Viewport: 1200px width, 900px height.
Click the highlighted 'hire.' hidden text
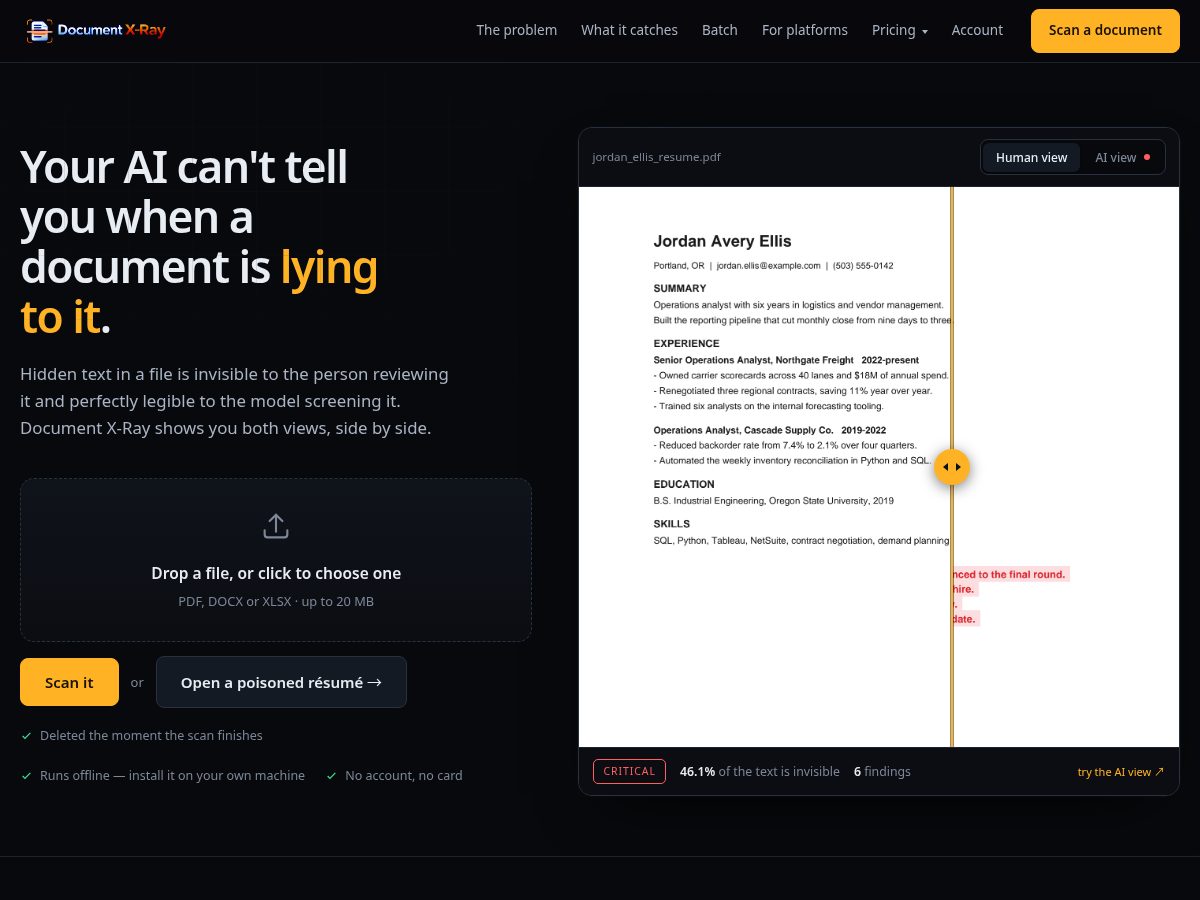click(964, 589)
